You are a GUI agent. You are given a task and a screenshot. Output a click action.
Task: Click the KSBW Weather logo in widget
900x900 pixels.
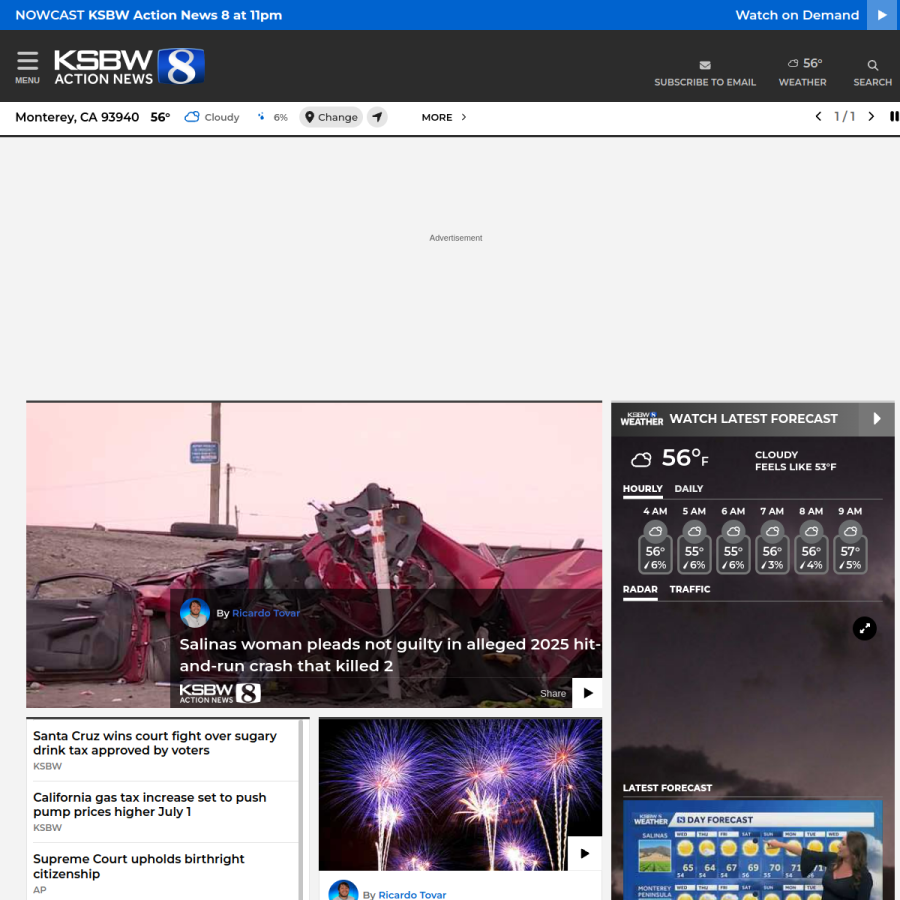pyautogui.click(x=642, y=419)
